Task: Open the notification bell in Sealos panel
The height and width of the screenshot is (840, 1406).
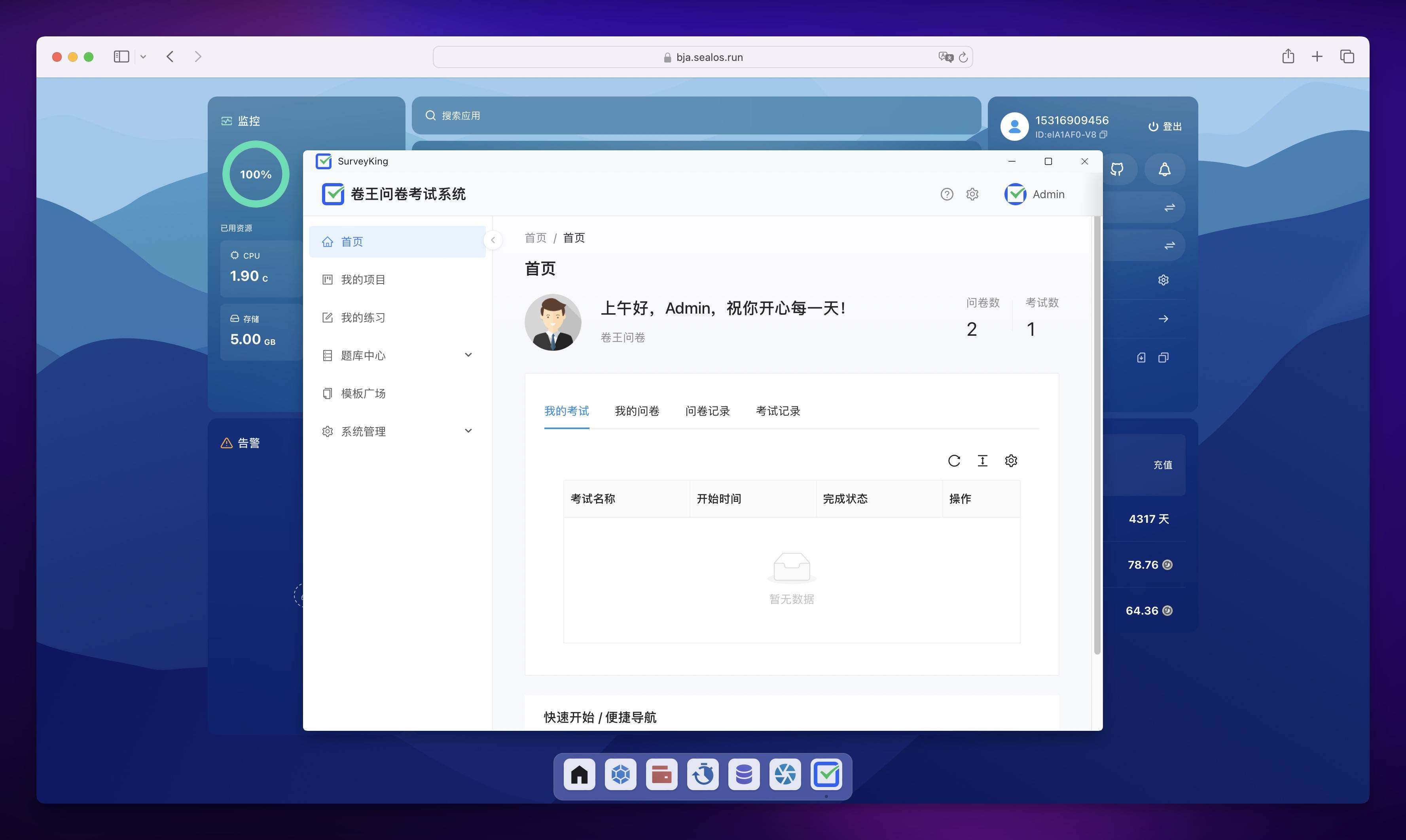Action: [1164, 169]
